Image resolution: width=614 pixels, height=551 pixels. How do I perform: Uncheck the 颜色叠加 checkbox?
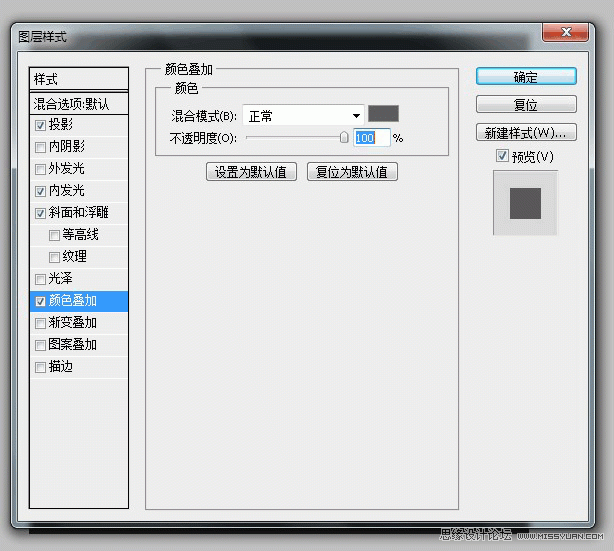coord(40,301)
